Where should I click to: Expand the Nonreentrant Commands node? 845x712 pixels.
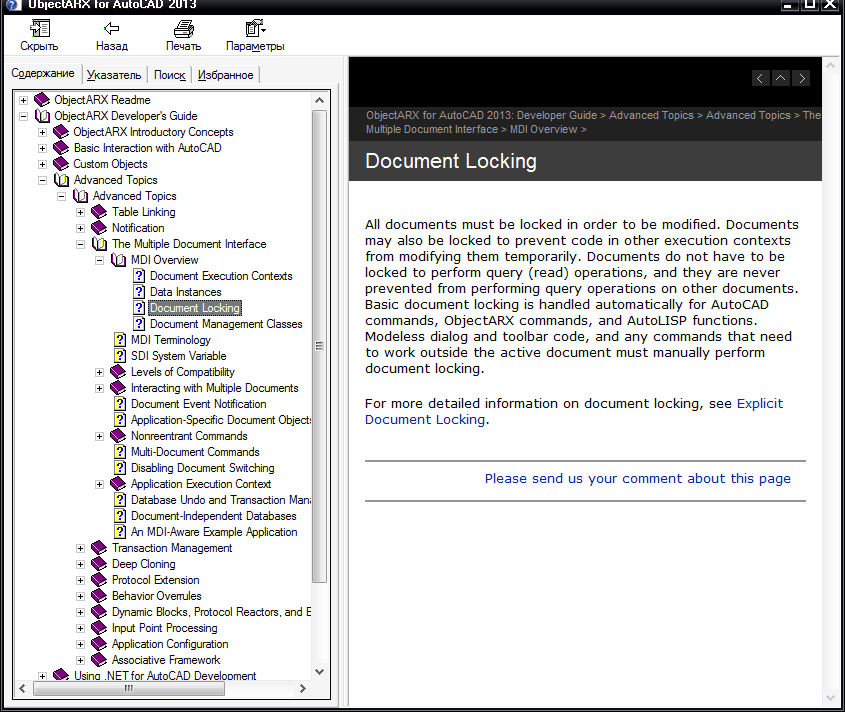100,436
